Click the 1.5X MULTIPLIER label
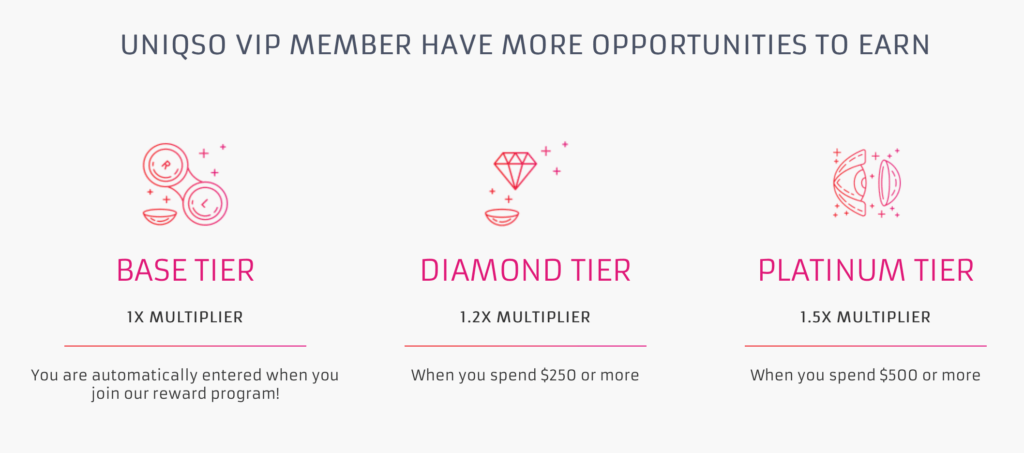Image resolution: width=1024 pixels, height=453 pixels. click(865, 318)
